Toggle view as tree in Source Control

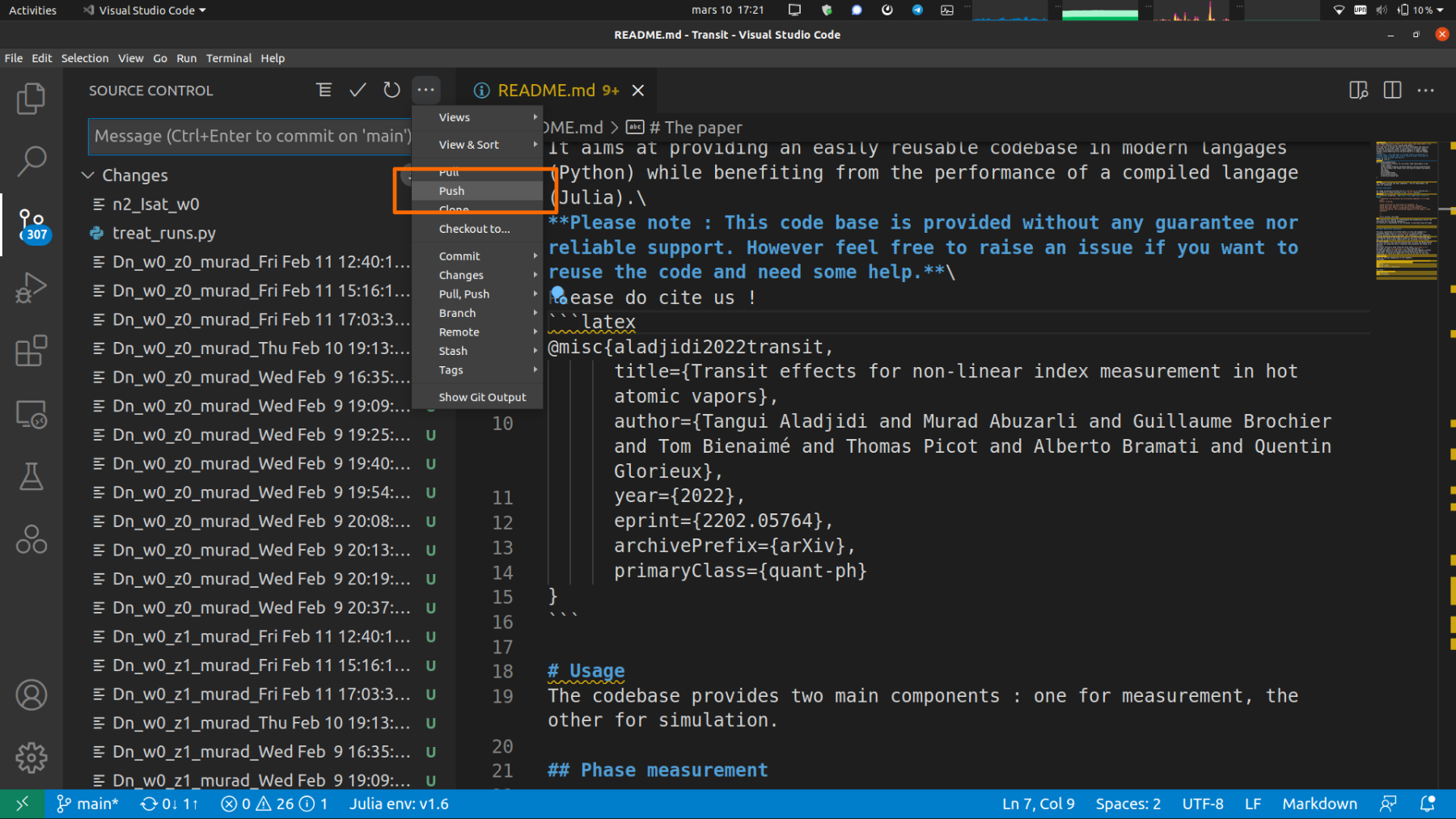(324, 90)
